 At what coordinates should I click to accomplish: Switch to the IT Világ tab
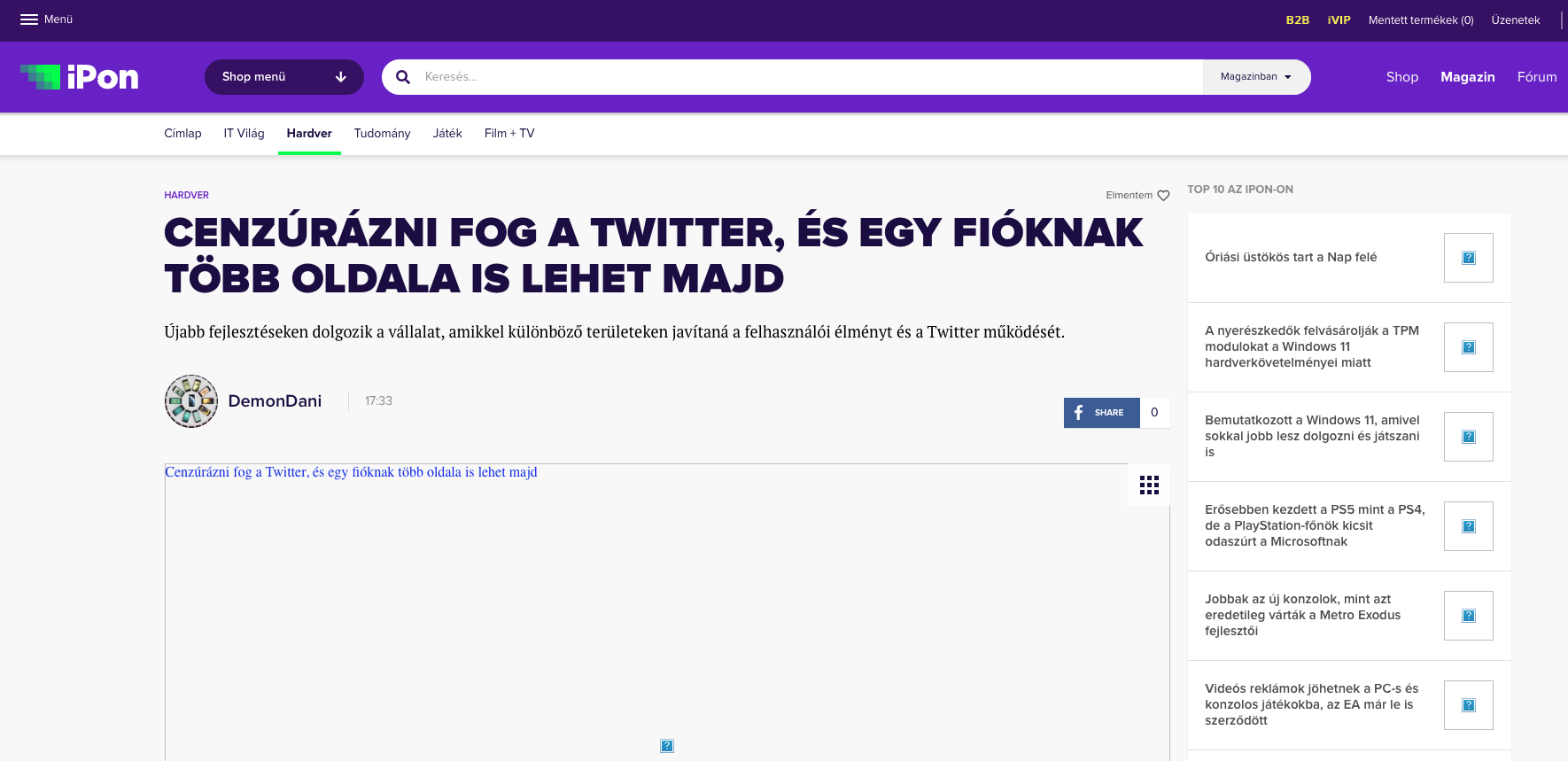pos(244,134)
